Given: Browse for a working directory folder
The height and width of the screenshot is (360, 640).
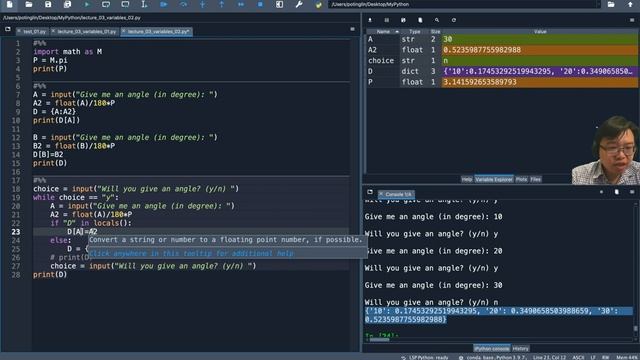Looking at the screenshot, I should pyautogui.click(x=611, y=4).
